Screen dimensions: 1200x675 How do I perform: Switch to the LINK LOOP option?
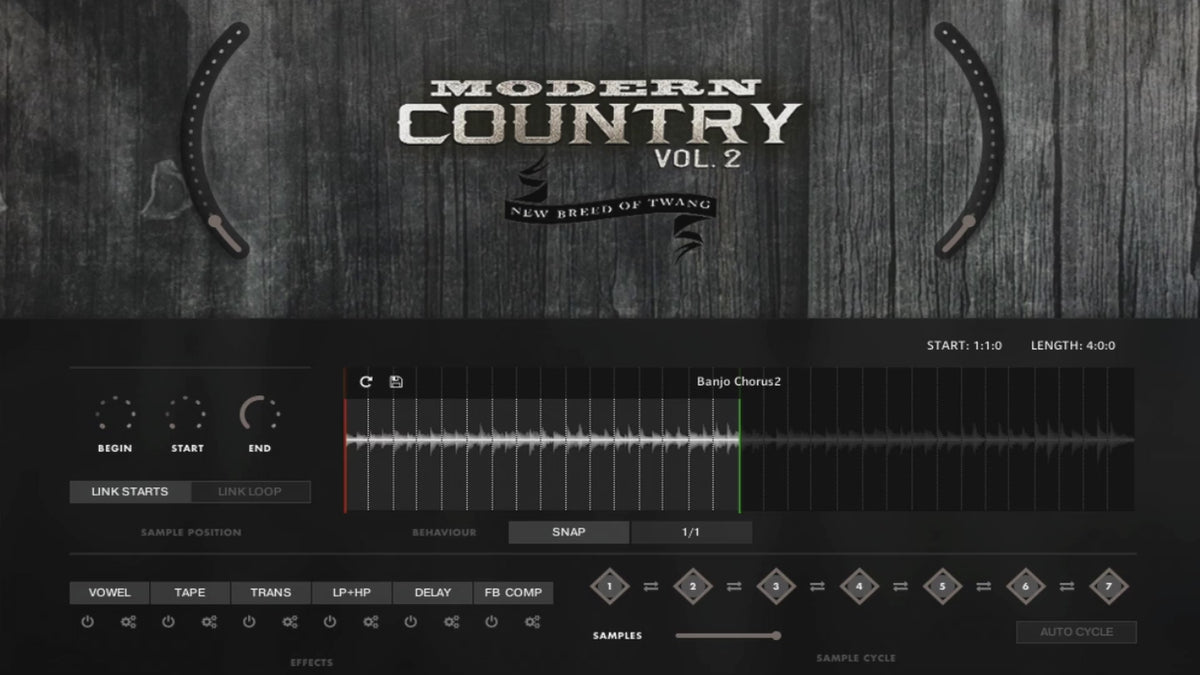click(x=250, y=492)
